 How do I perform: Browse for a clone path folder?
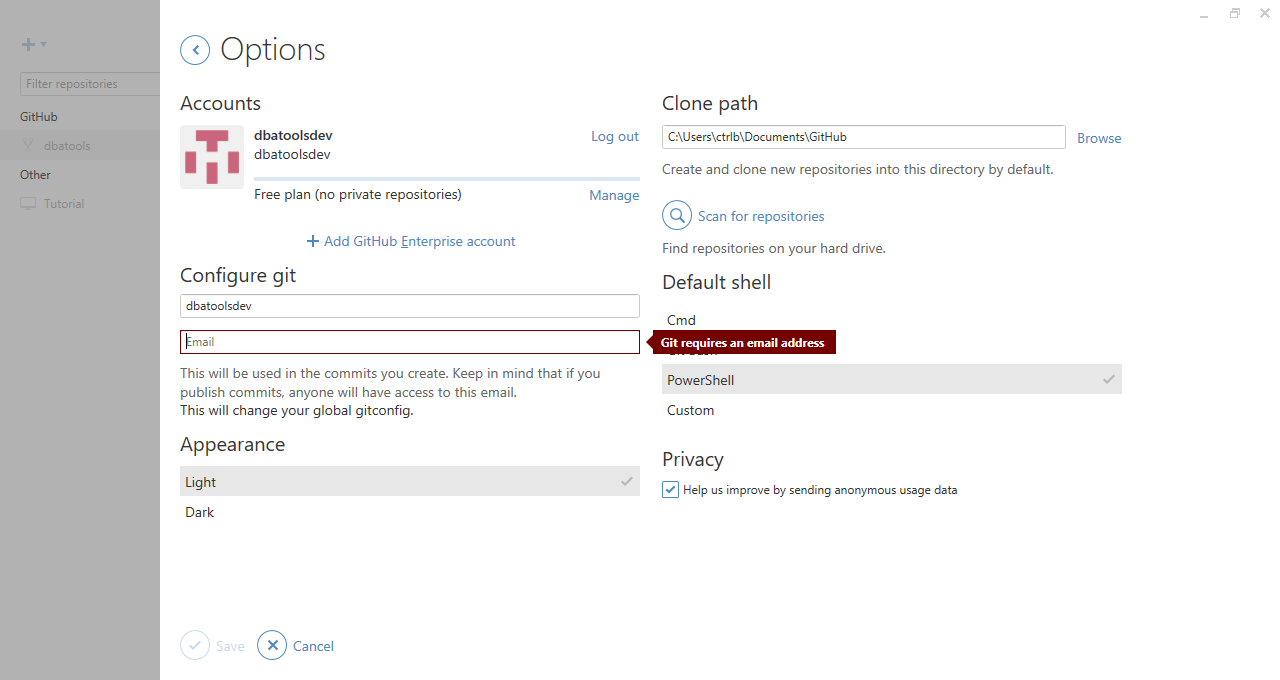click(1099, 138)
